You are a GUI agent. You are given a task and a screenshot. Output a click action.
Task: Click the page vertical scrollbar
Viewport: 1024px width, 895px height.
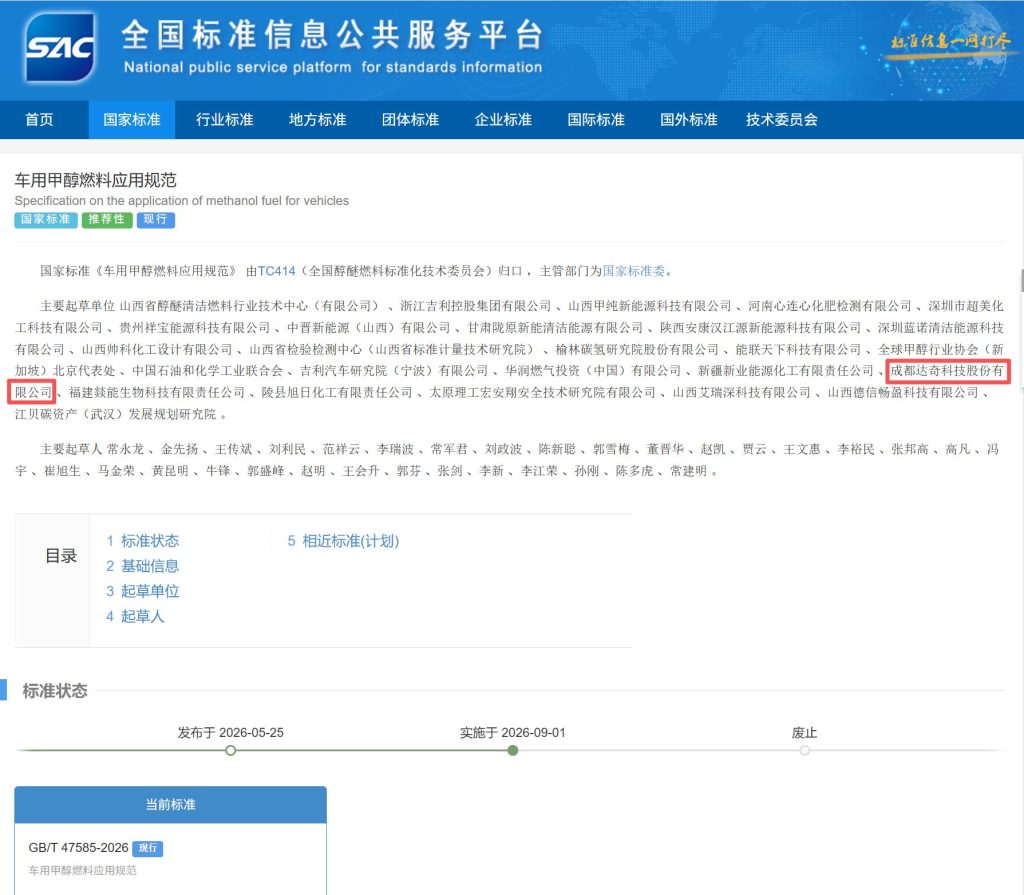coord(1021,281)
